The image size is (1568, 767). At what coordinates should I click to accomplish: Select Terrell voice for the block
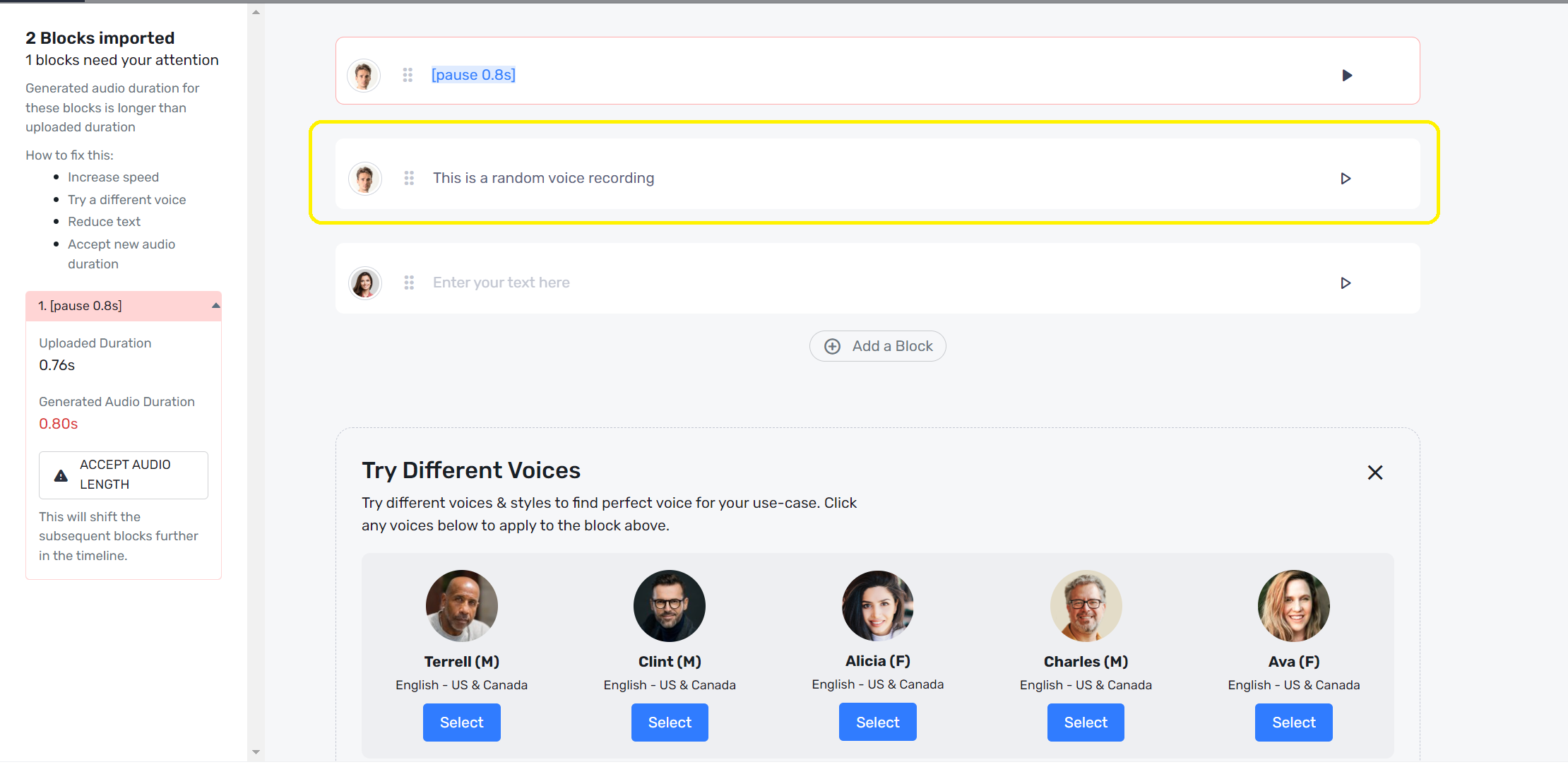tap(461, 722)
